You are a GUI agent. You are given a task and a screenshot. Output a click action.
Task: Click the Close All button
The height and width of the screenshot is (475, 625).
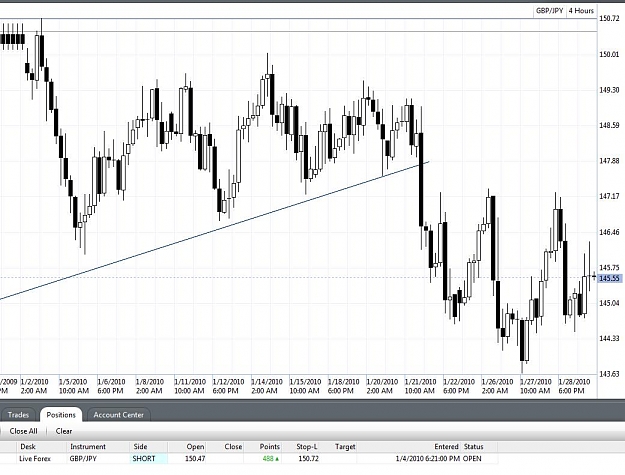(24, 431)
